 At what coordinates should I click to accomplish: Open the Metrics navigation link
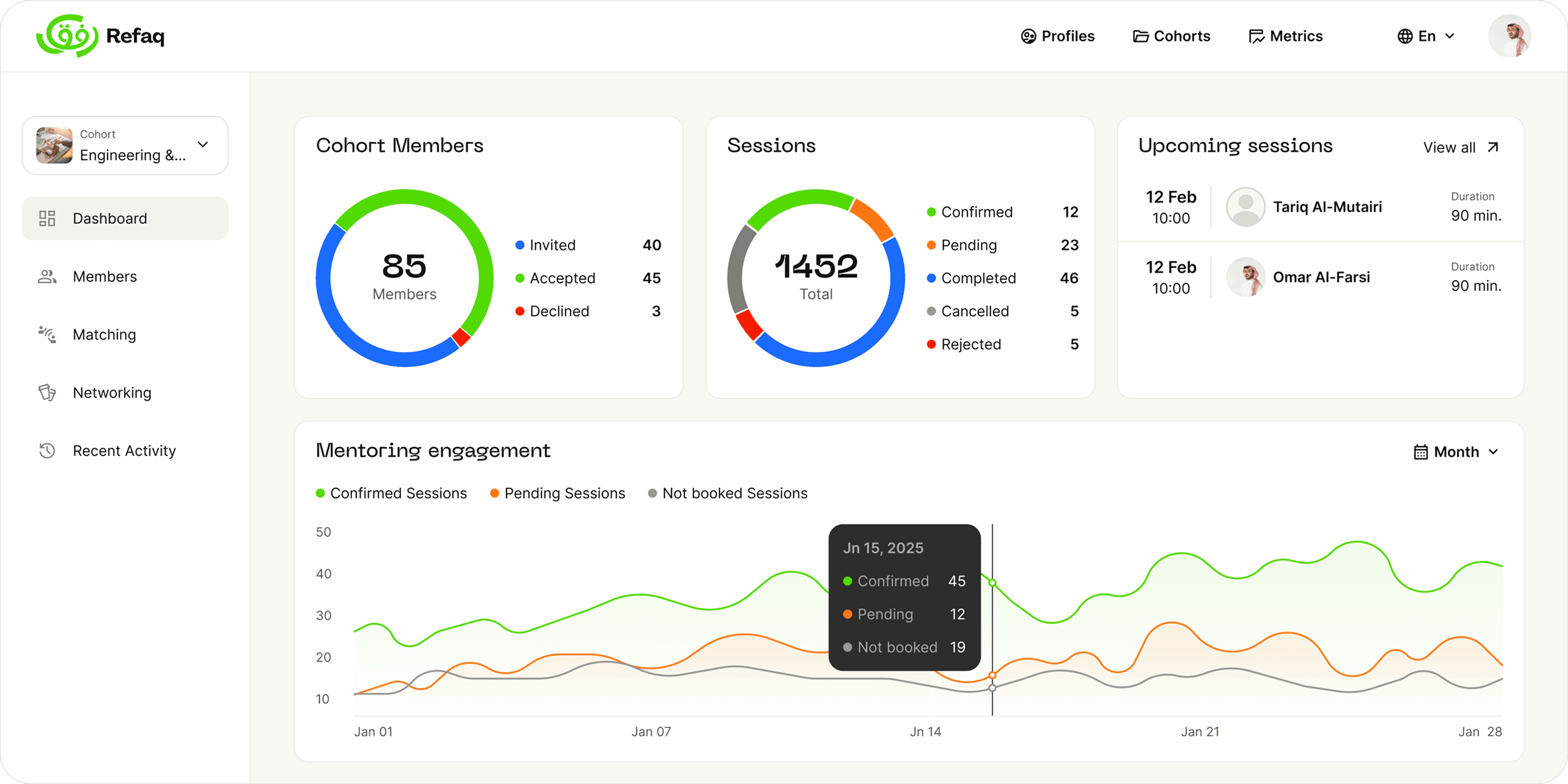(x=1286, y=37)
